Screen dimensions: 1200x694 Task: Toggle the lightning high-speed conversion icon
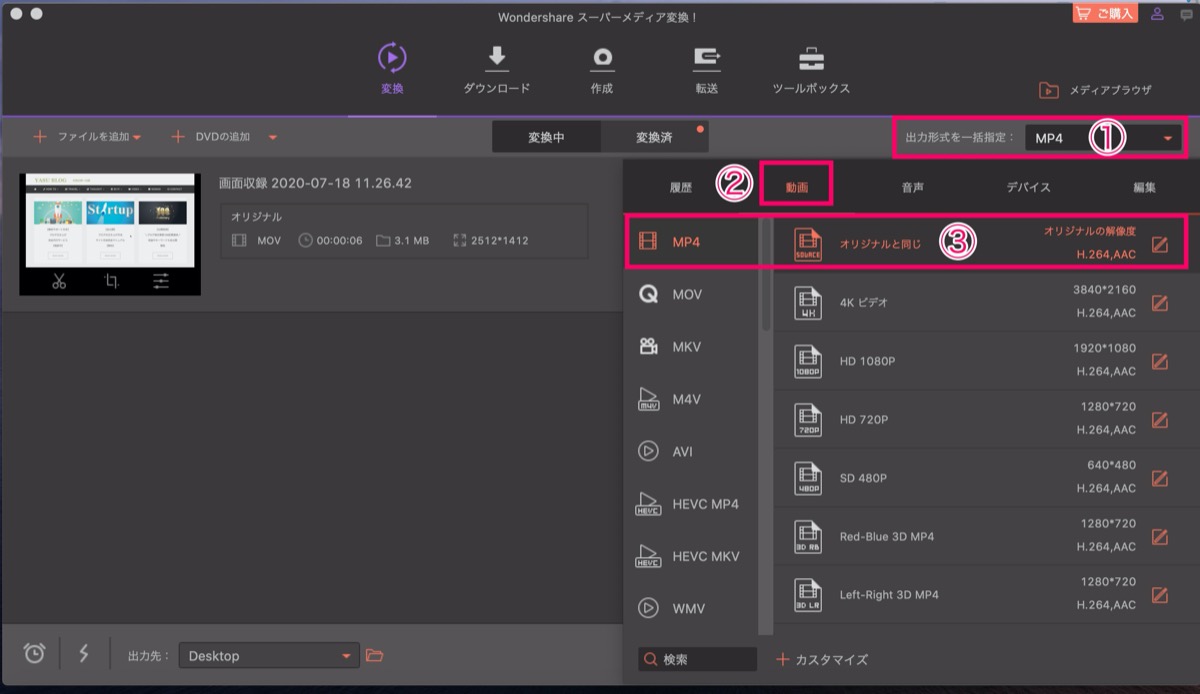(x=84, y=654)
